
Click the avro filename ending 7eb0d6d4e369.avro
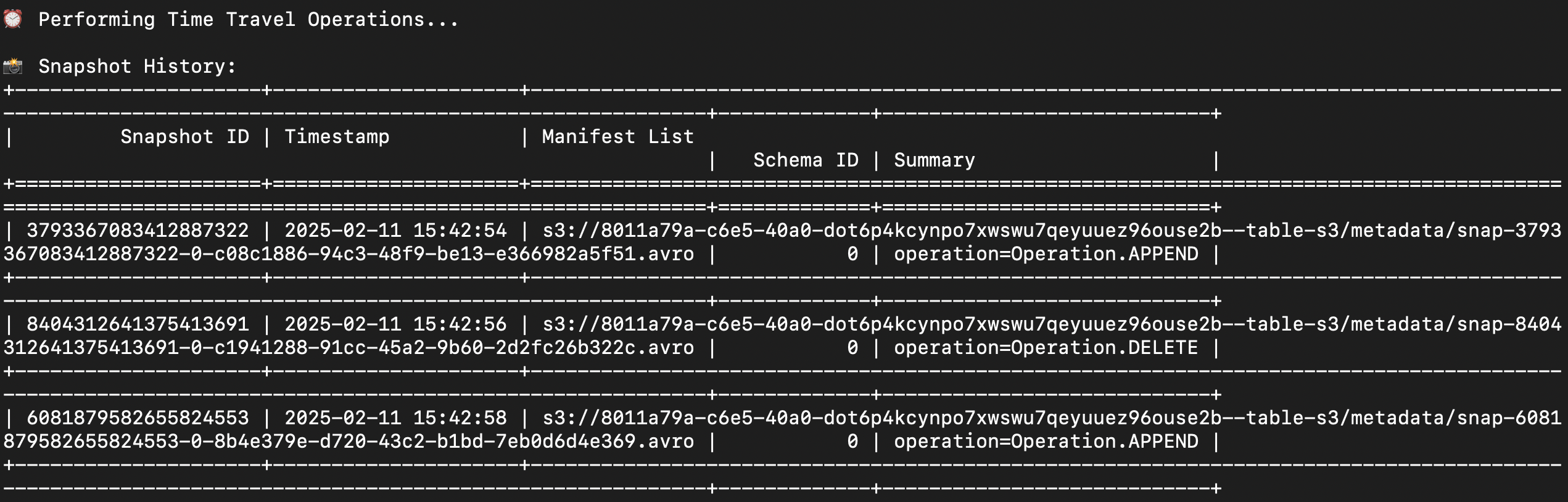tap(349, 442)
